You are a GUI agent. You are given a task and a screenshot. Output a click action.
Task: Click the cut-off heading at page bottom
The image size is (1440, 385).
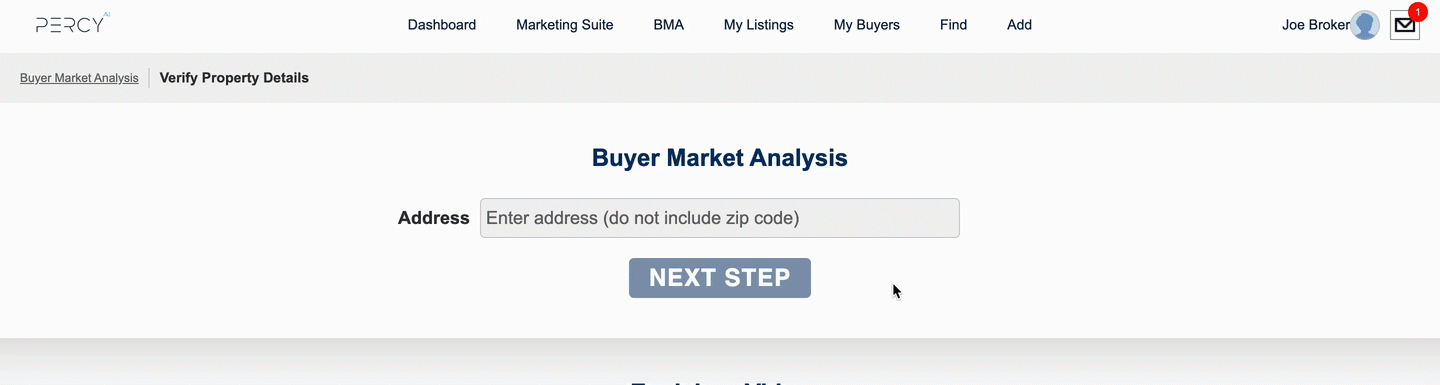pyautogui.click(x=720, y=381)
